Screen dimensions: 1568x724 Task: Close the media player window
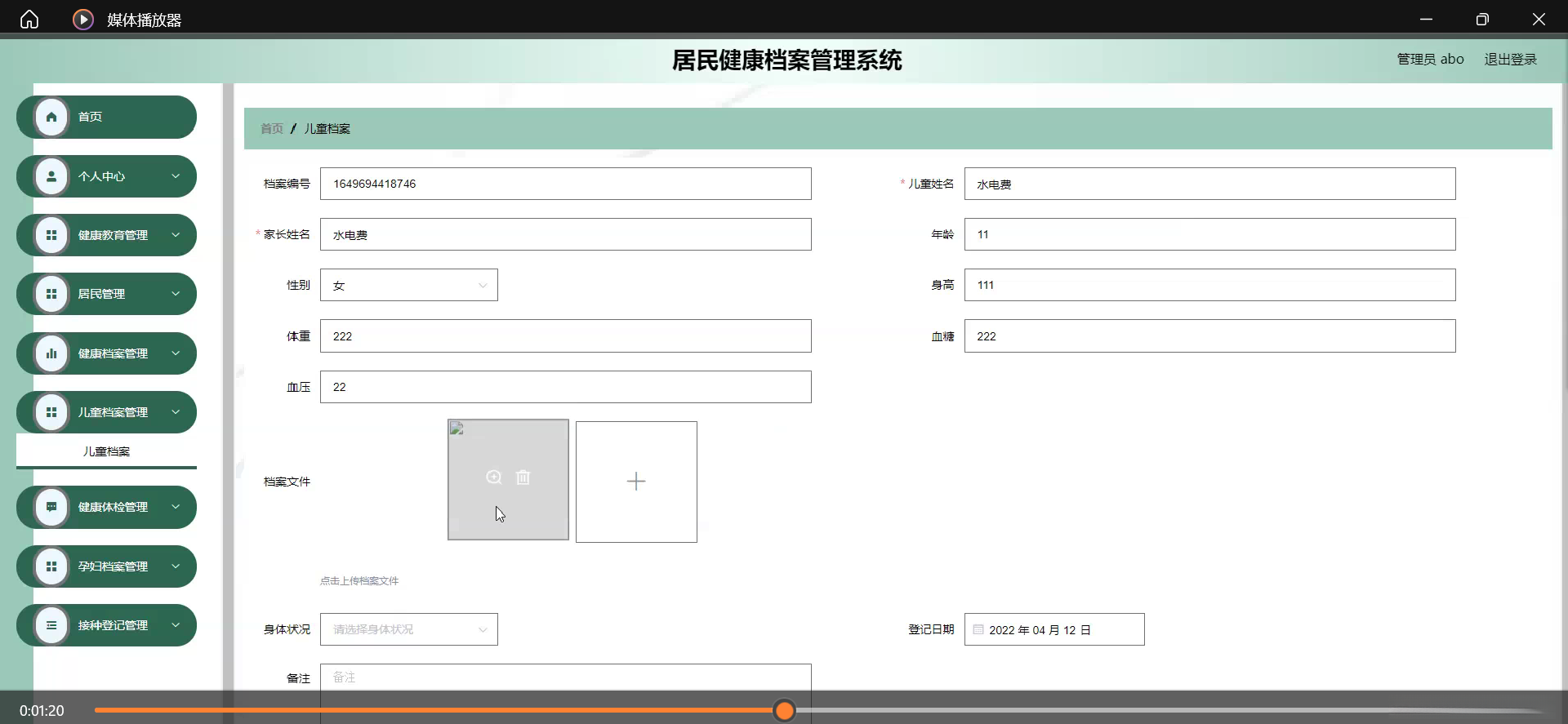[1539, 19]
